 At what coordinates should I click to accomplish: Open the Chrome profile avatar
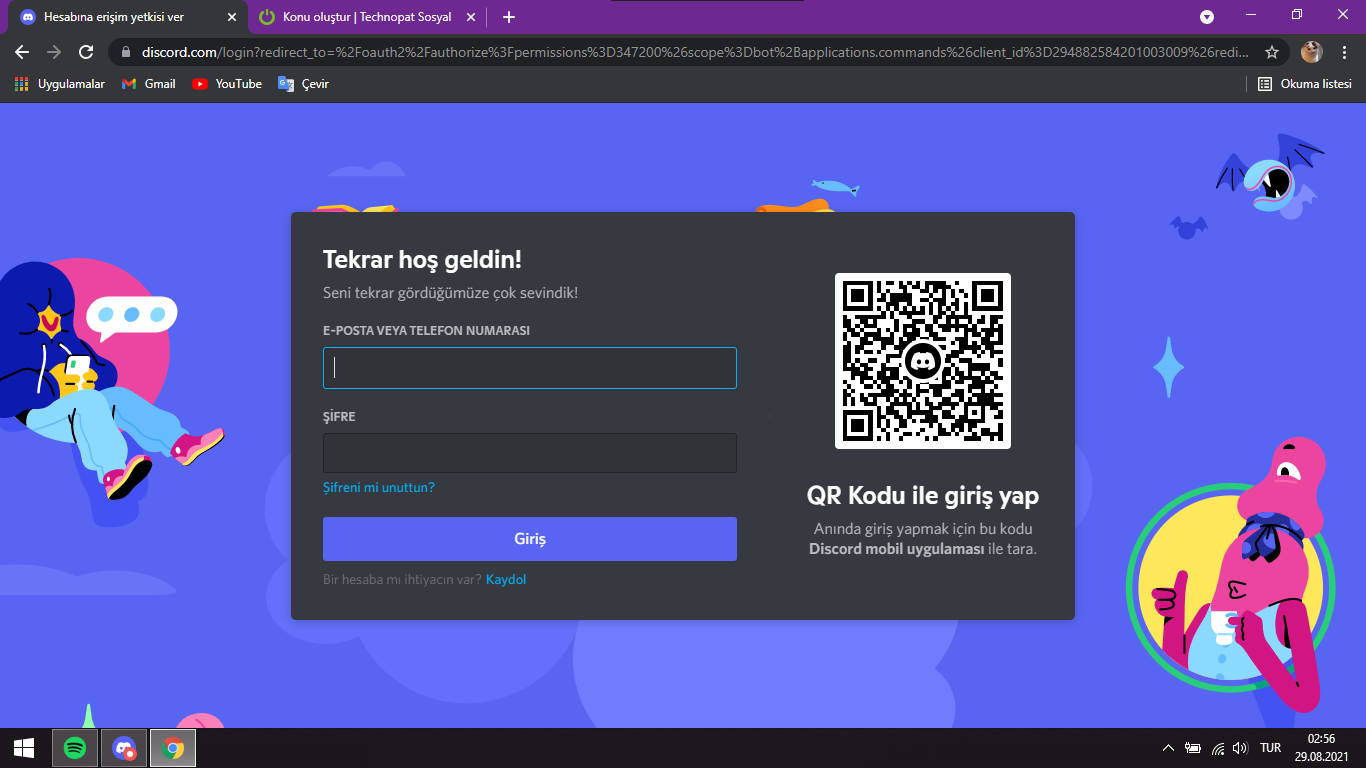point(1312,52)
